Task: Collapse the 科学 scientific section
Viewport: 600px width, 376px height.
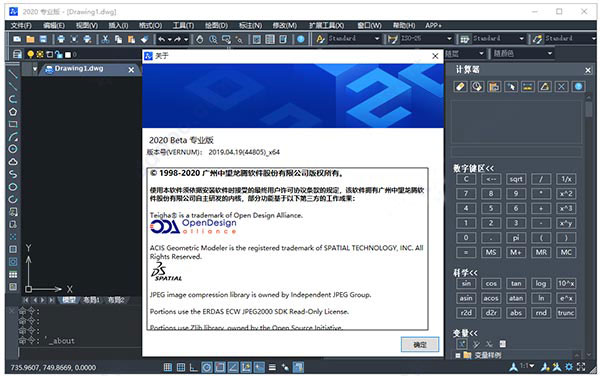Action: (x=465, y=273)
